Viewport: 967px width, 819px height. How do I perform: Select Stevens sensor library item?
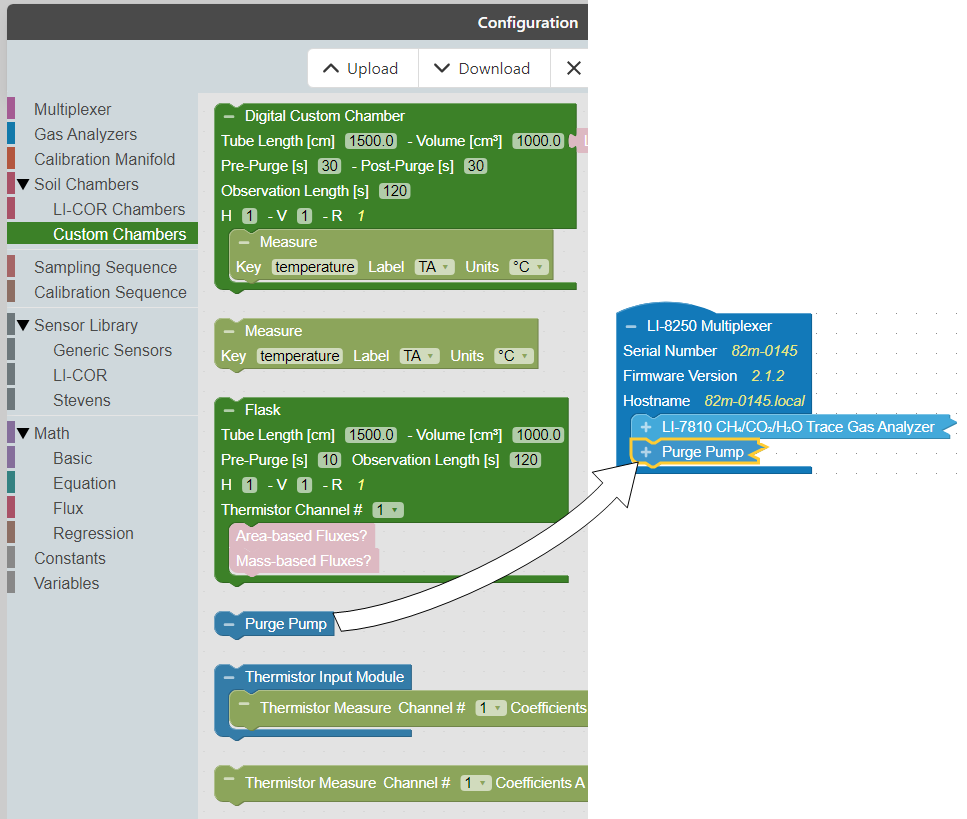click(x=81, y=400)
